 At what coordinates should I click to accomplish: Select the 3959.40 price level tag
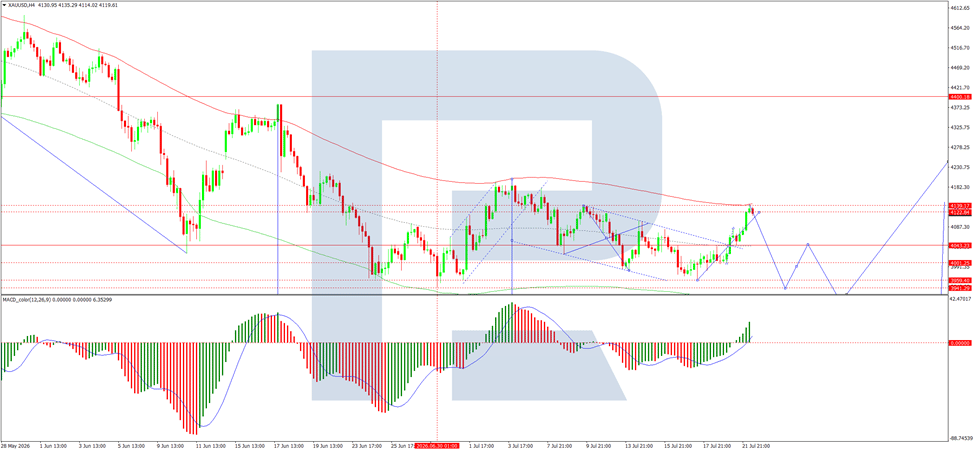[960, 280]
